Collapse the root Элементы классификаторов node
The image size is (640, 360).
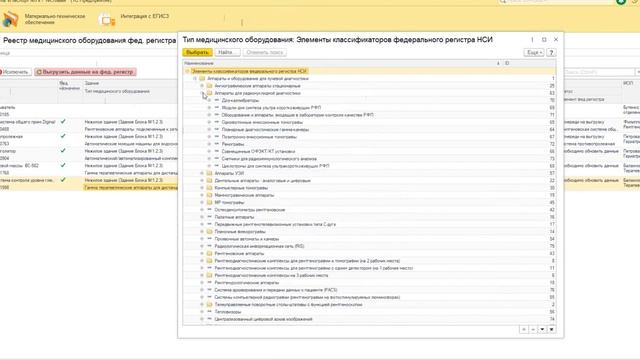[x=187, y=71]
